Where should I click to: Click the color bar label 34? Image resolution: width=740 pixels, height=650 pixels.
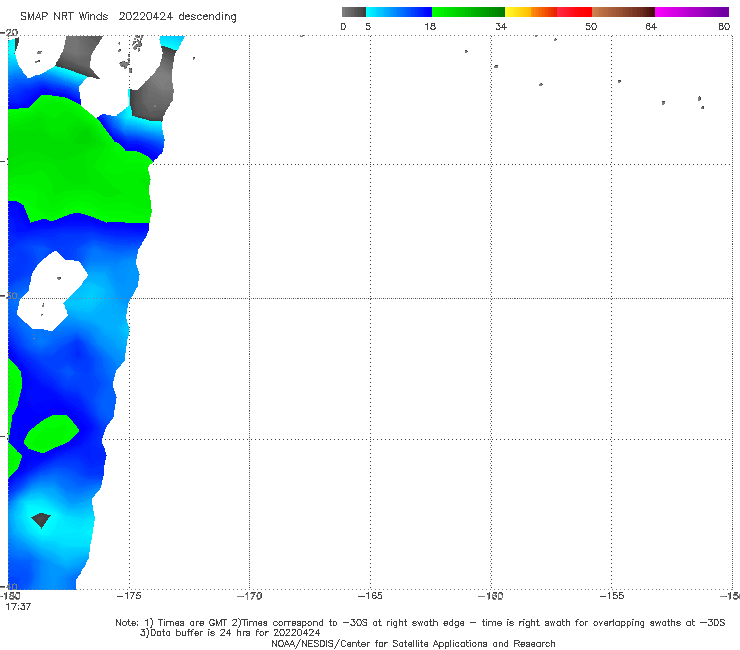[x=501, y=26]
